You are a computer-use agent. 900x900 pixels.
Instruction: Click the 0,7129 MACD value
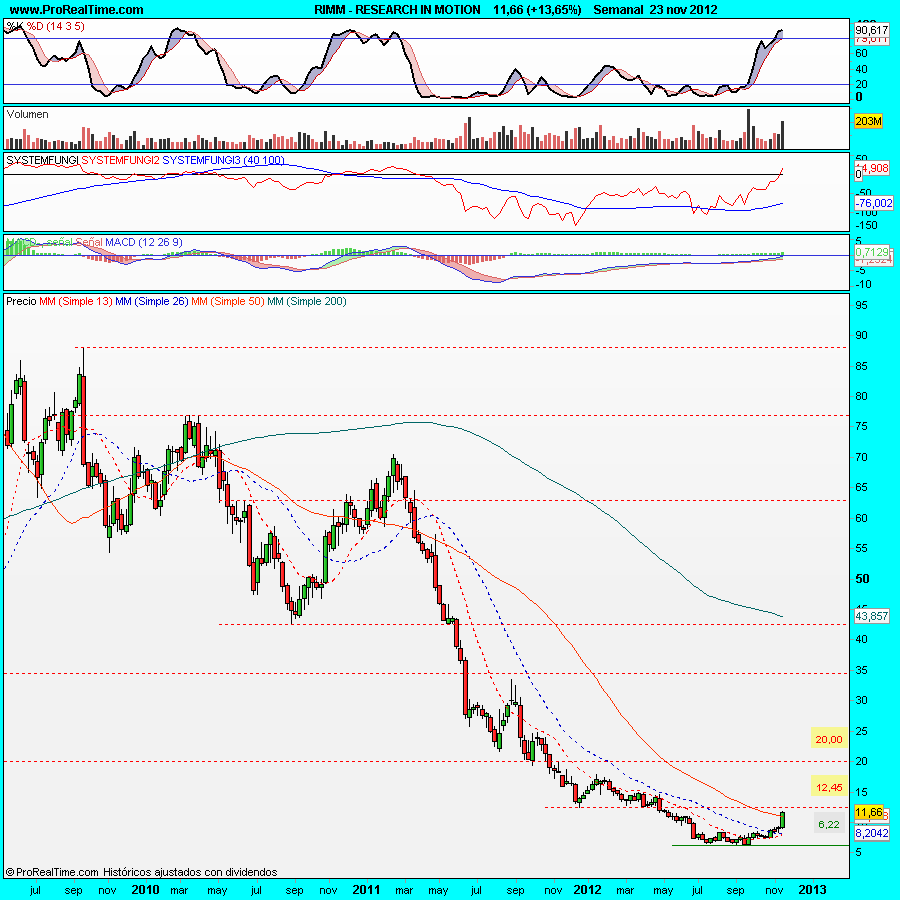point(872,251)
